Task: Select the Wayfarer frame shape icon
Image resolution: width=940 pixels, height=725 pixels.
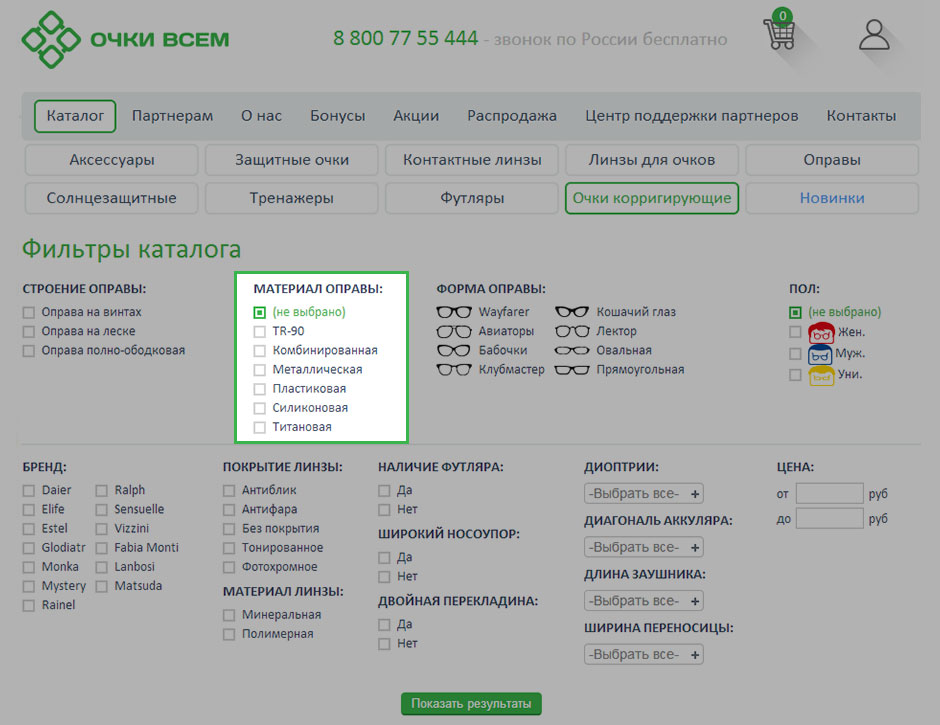Action: (x=453, y=312)
